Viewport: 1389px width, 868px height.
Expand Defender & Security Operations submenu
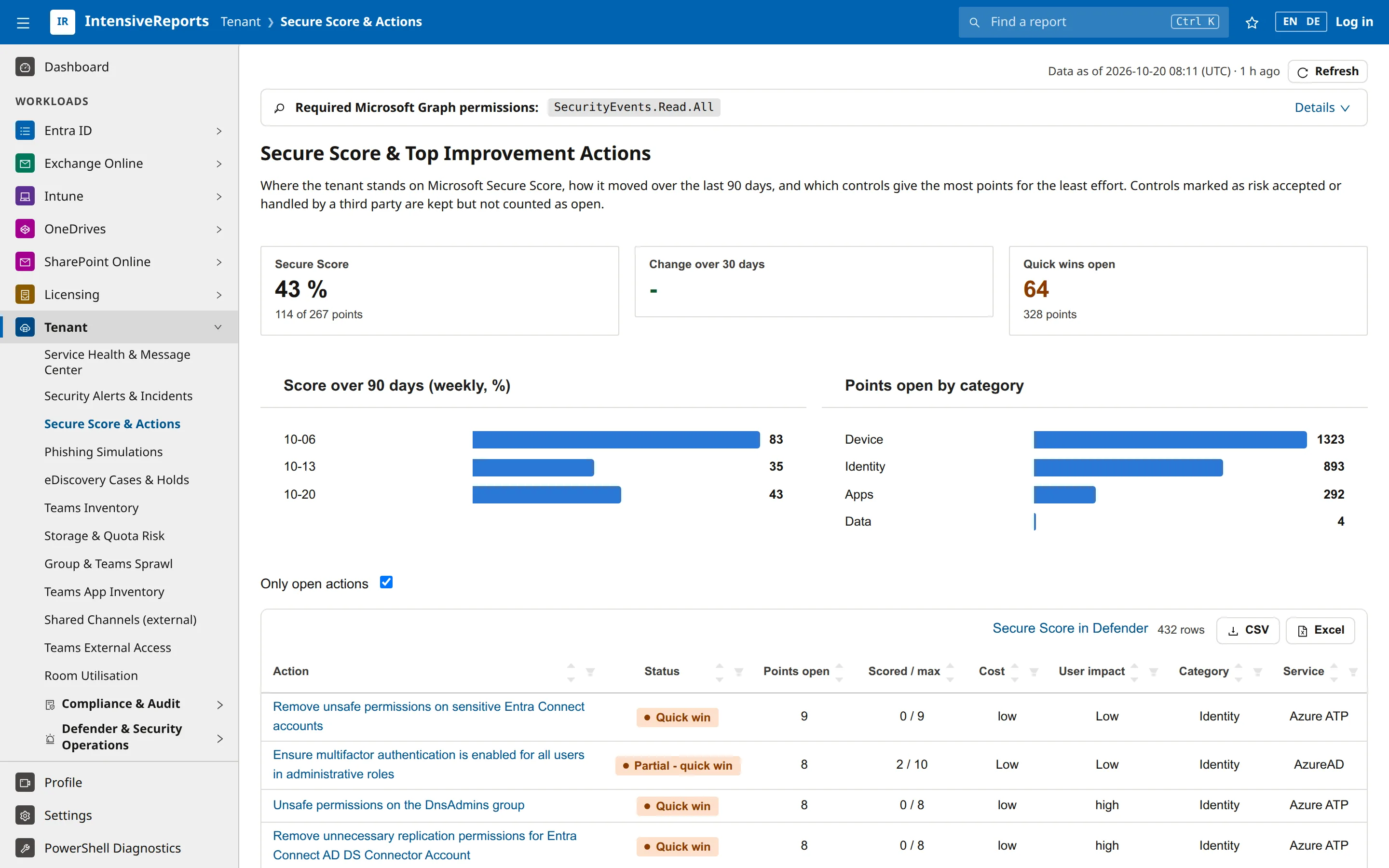tap(220, 738)
